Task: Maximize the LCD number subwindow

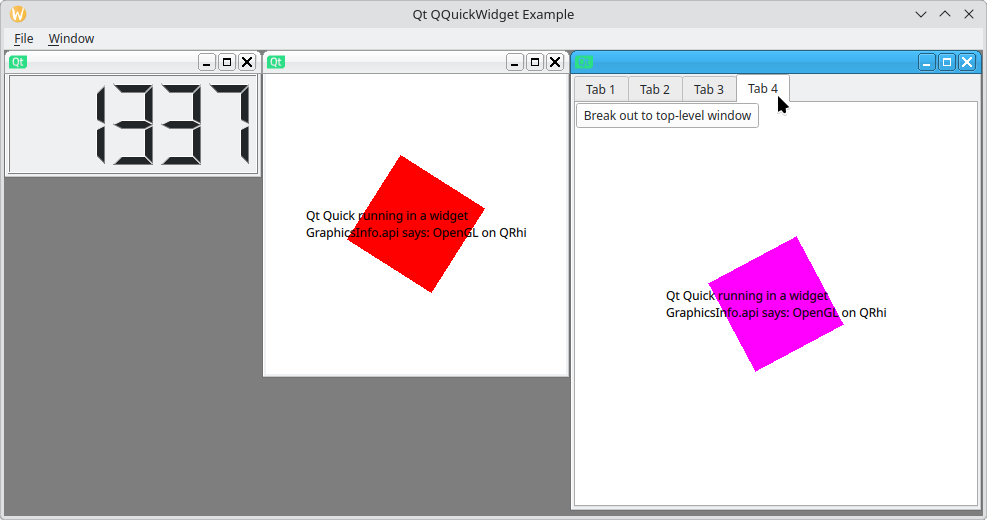Action: click(227, 62)
